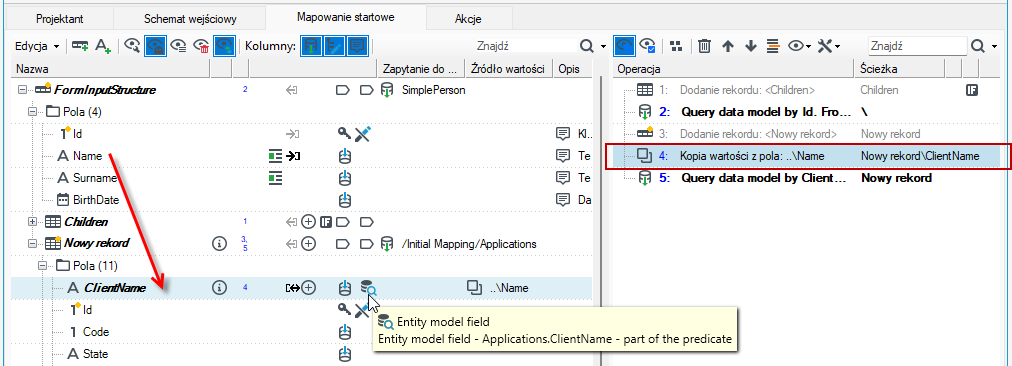Expand the Children table node
The image size is (1012, 366).
(x=34, y=222)
